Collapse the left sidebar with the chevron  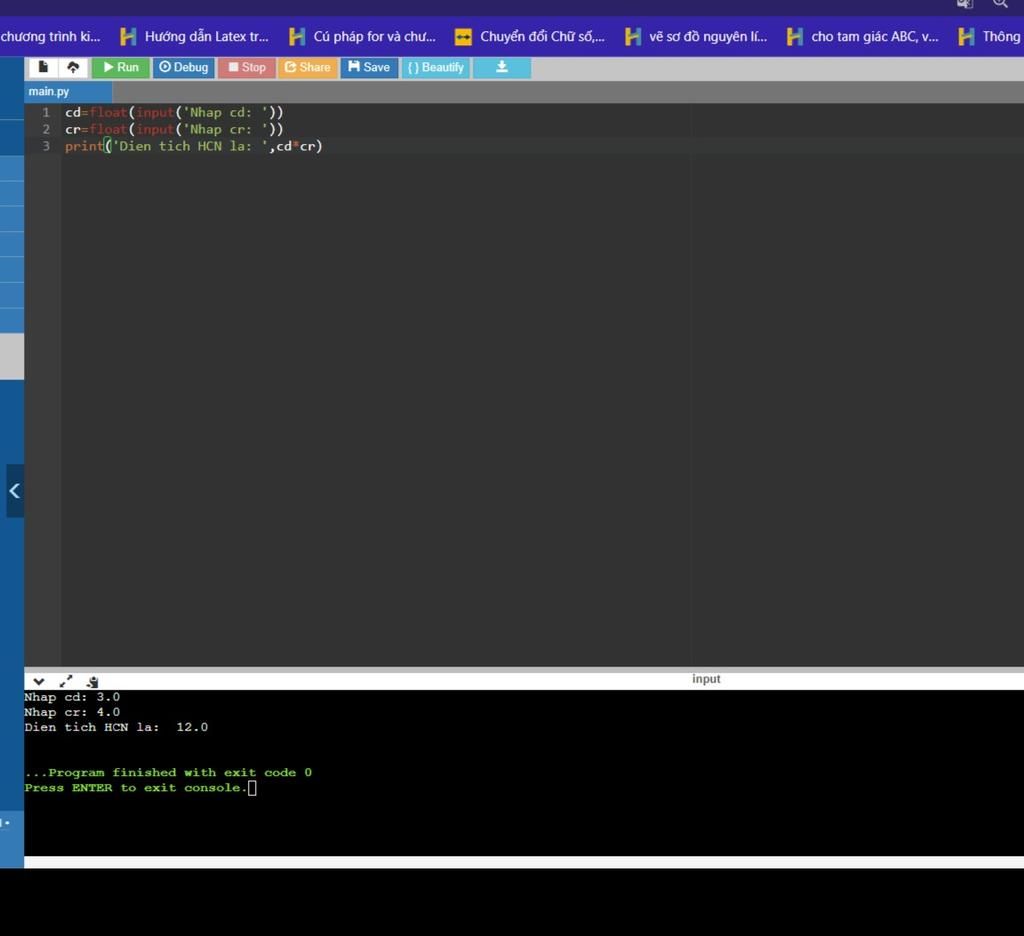(14, 491)
